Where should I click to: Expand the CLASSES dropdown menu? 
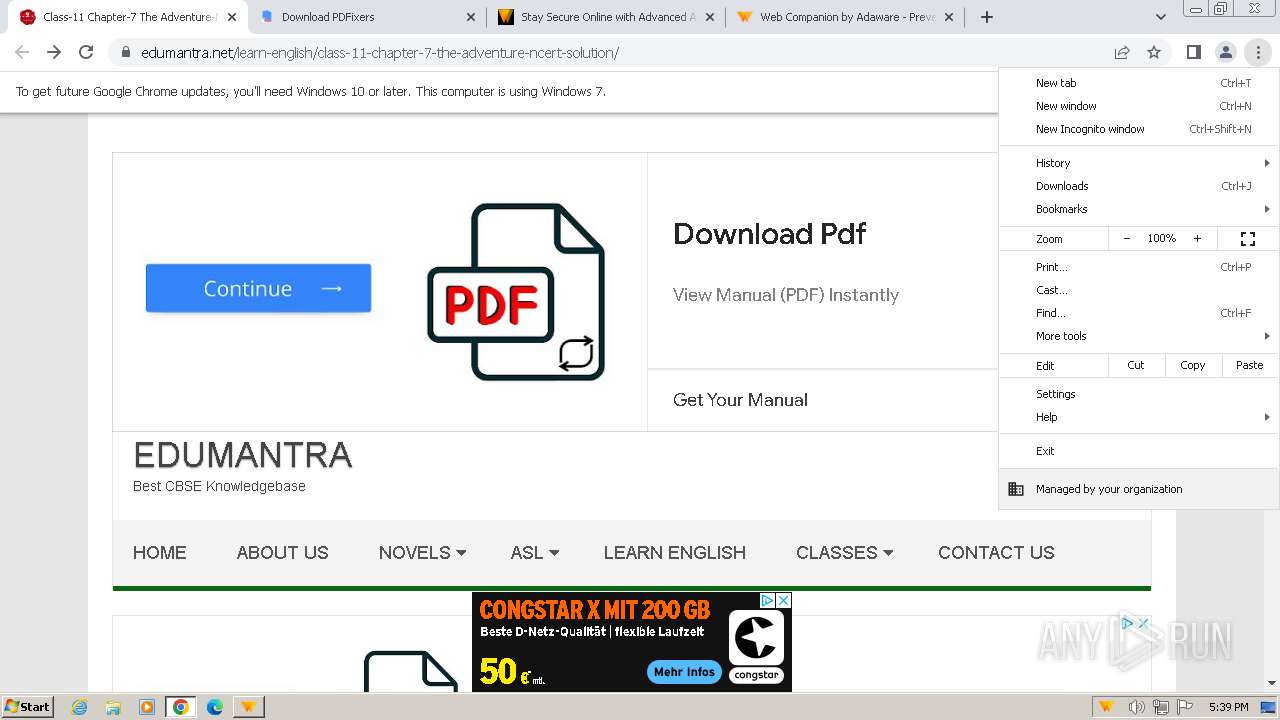click(x=844, y=552)
